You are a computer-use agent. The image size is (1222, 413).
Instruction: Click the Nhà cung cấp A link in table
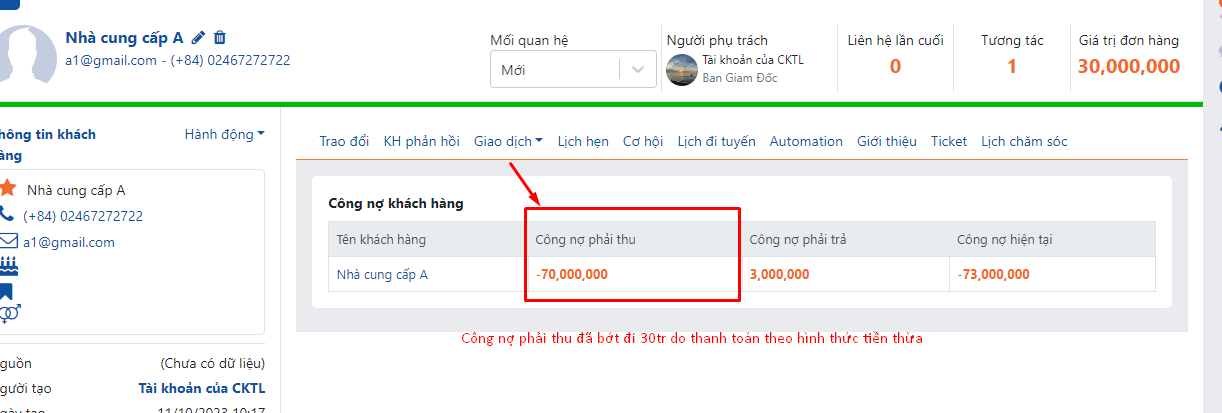pos(382,274)
